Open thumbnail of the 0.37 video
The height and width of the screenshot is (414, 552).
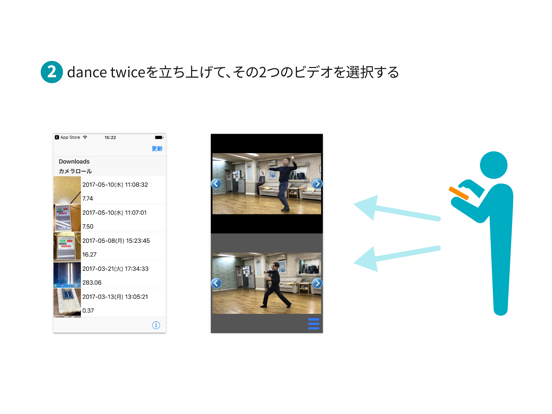point(67,303)
